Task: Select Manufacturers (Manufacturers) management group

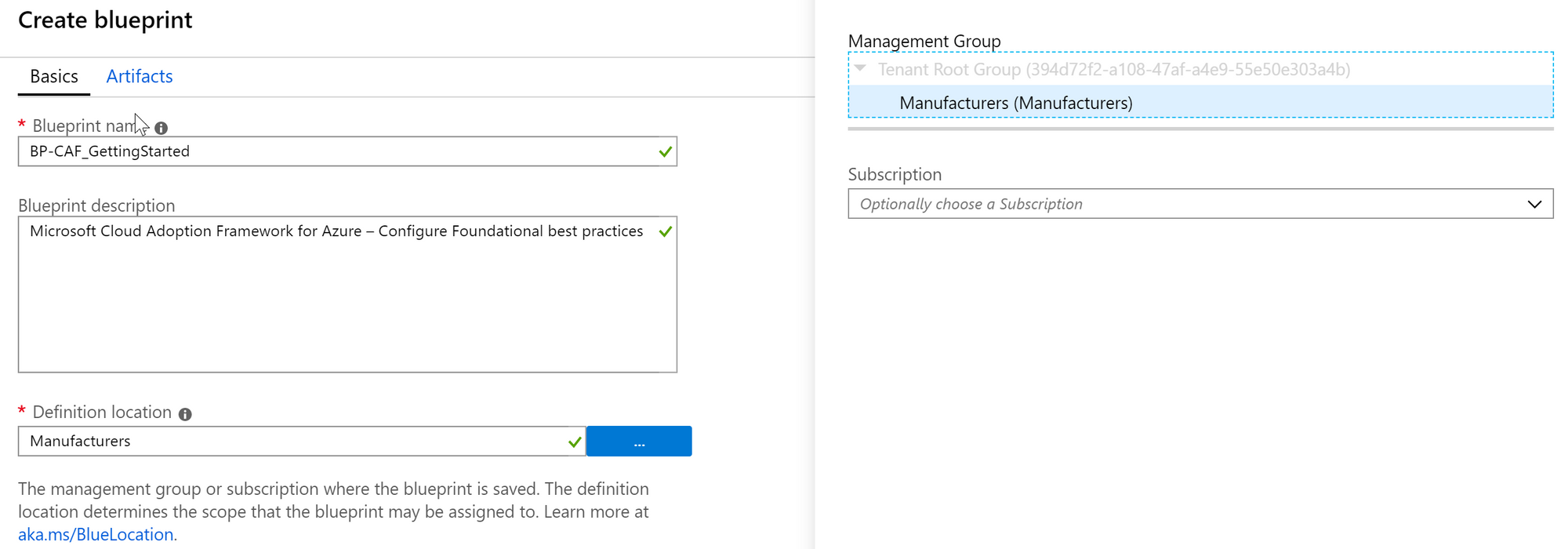Action: click(1200, 103)
